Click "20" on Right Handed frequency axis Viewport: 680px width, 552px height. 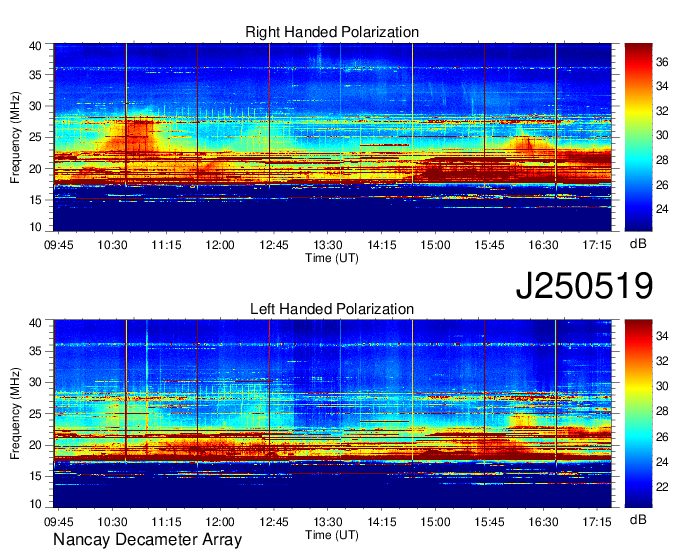[36, 169]
